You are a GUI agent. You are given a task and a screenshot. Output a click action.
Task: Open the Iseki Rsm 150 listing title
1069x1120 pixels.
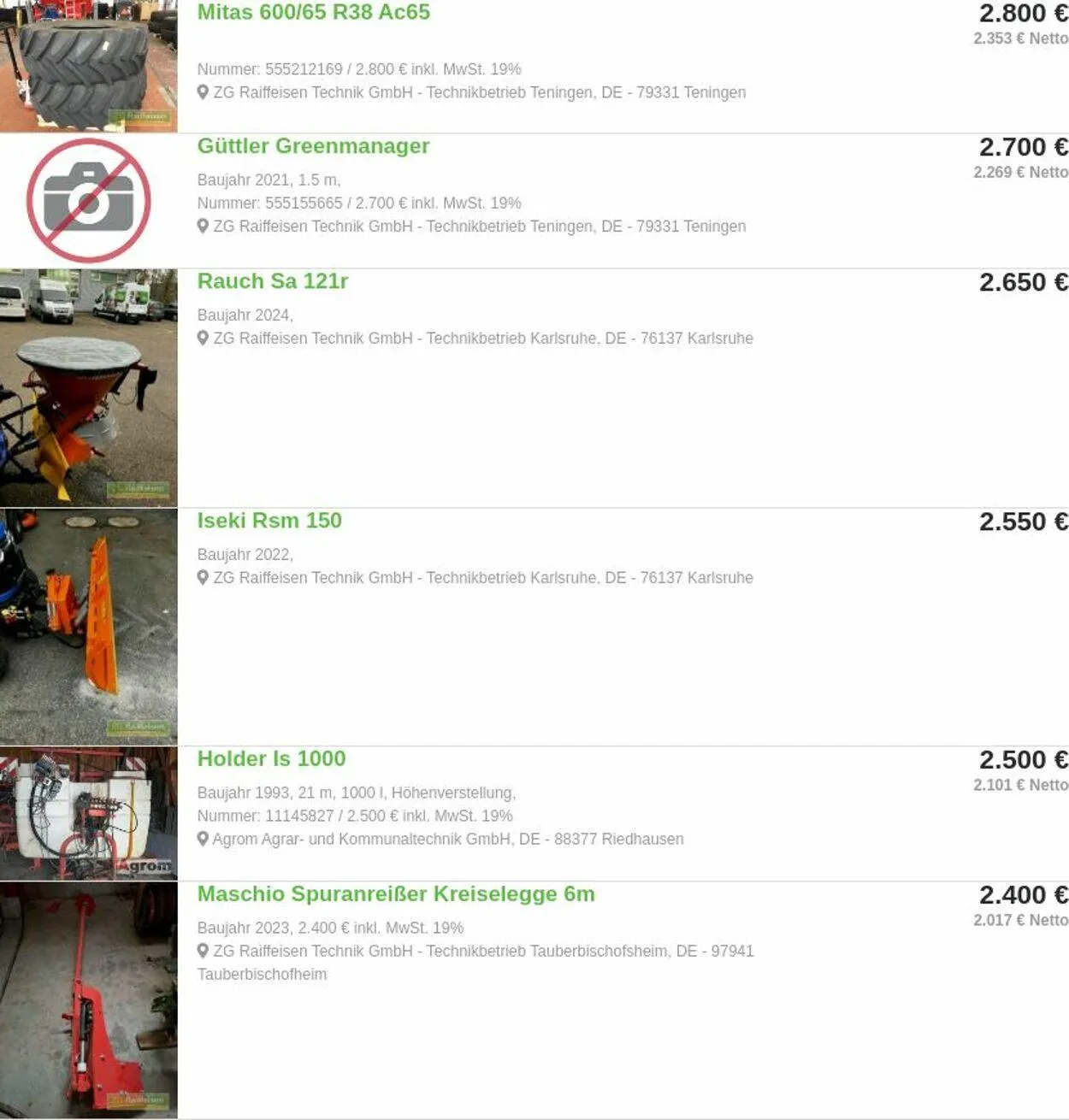pos(269,521)
